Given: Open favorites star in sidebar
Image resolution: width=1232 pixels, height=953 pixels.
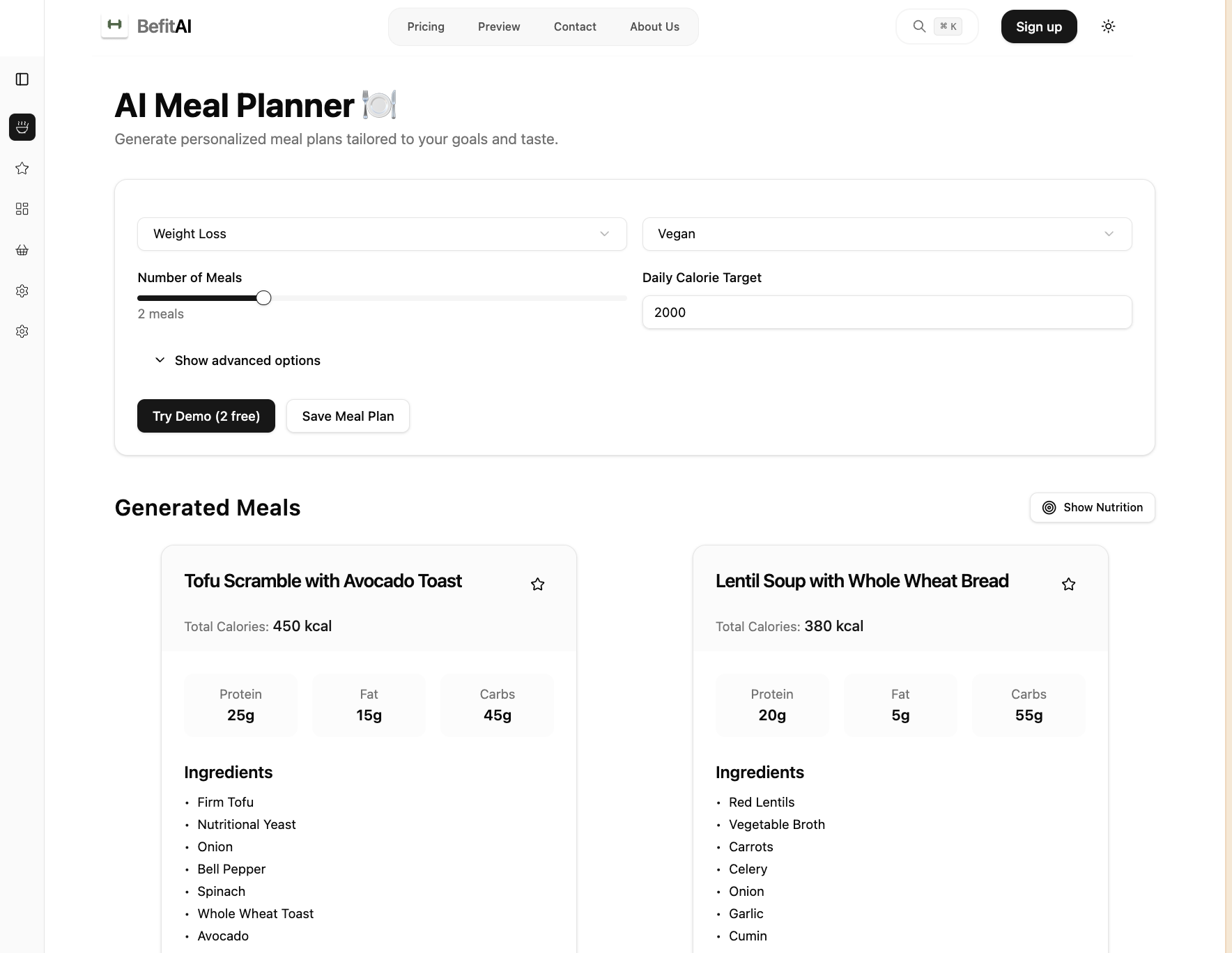Looking at the screenshot, I should click(x=22, y=168).
